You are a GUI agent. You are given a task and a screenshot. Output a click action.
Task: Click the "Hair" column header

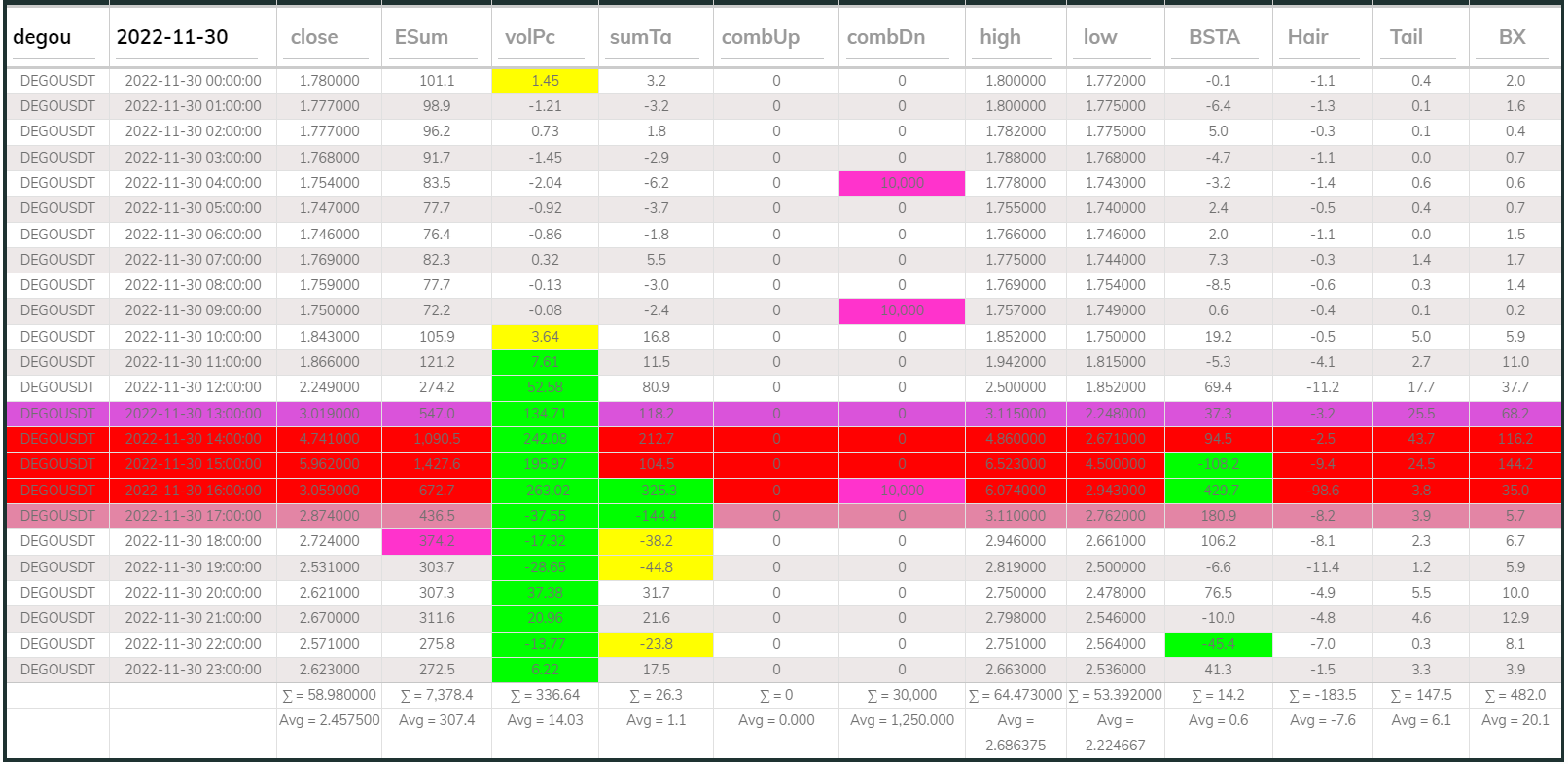point(1307,38)
